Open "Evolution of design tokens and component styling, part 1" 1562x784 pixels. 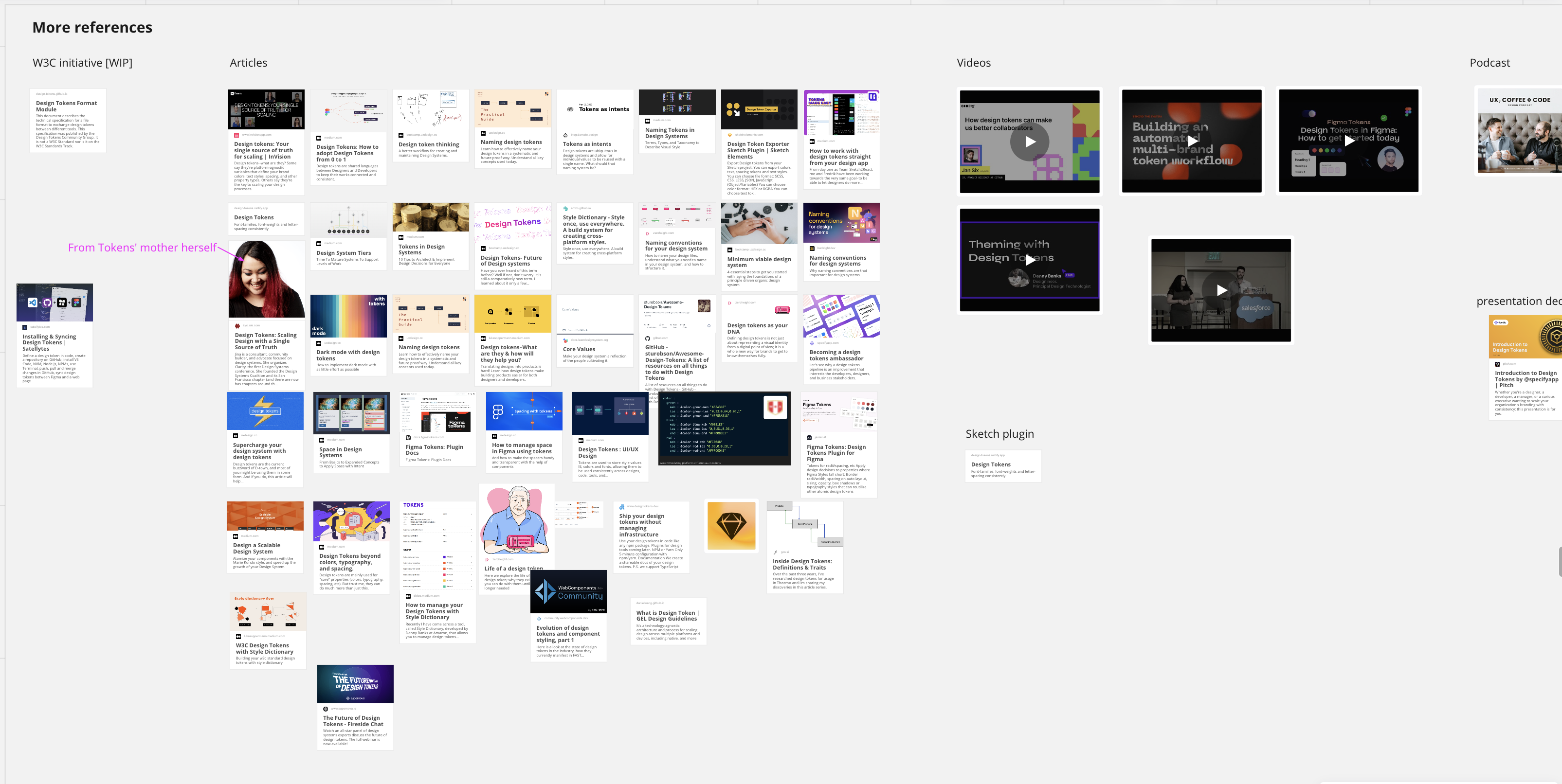[x=568, y=616]
